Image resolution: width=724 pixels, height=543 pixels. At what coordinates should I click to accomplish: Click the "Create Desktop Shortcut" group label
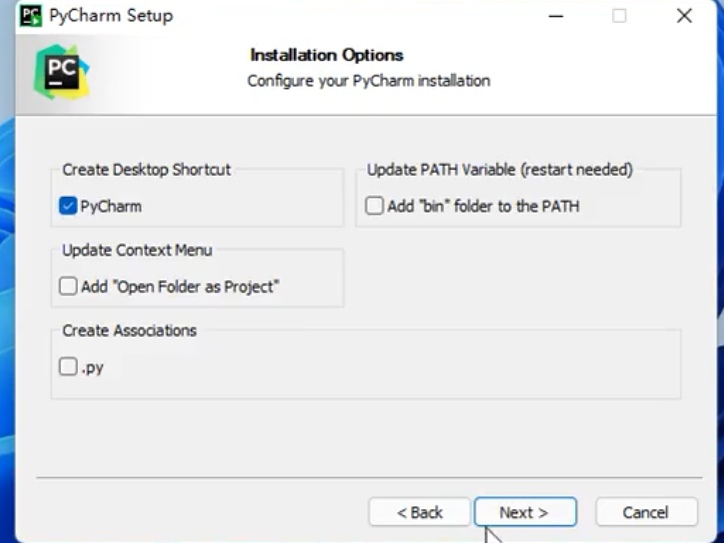pyautogui.click(x=146, y=170)
